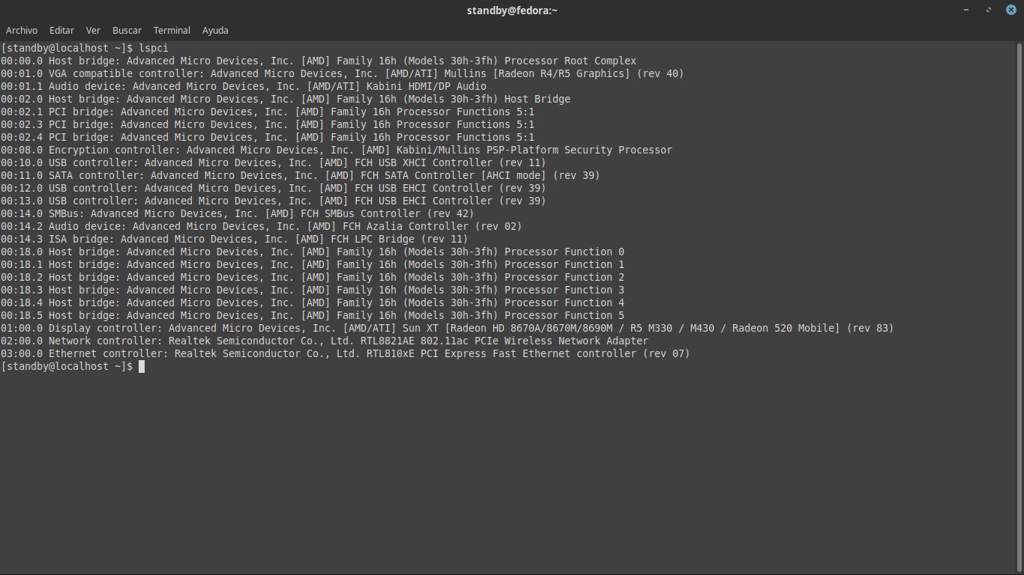Click the SATA controller line

(x=300, y=176)
